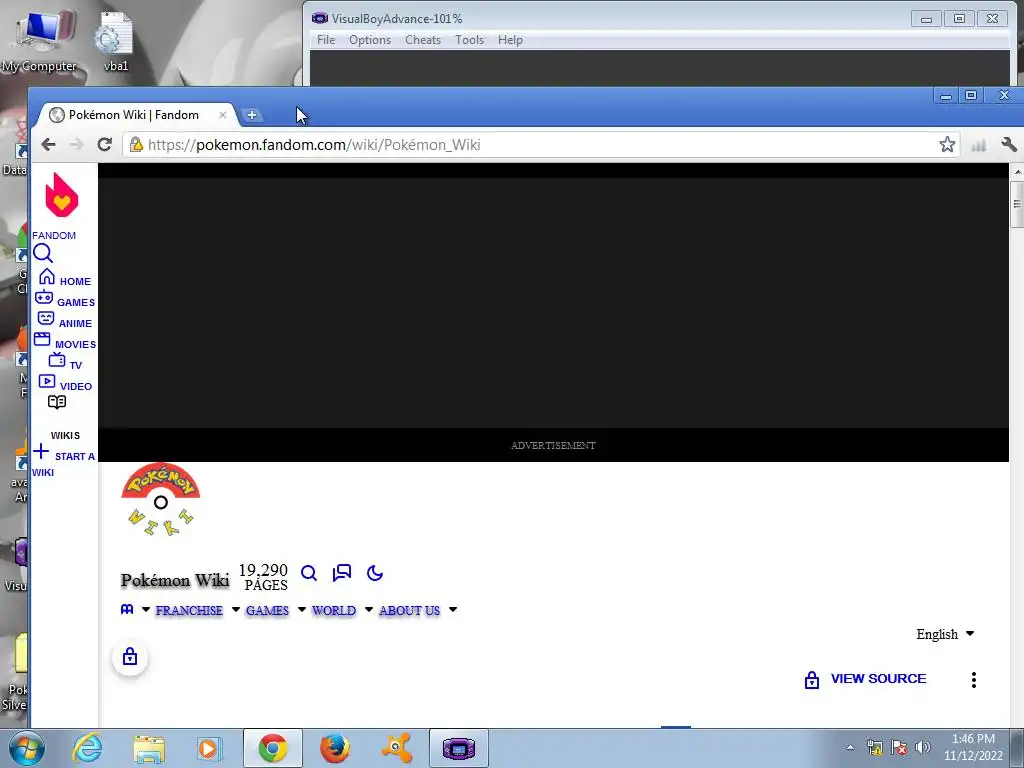This screenshot has height=768, width=1024.
Task: Close the Pokémon Wiki tab
Action: (223, 115)
